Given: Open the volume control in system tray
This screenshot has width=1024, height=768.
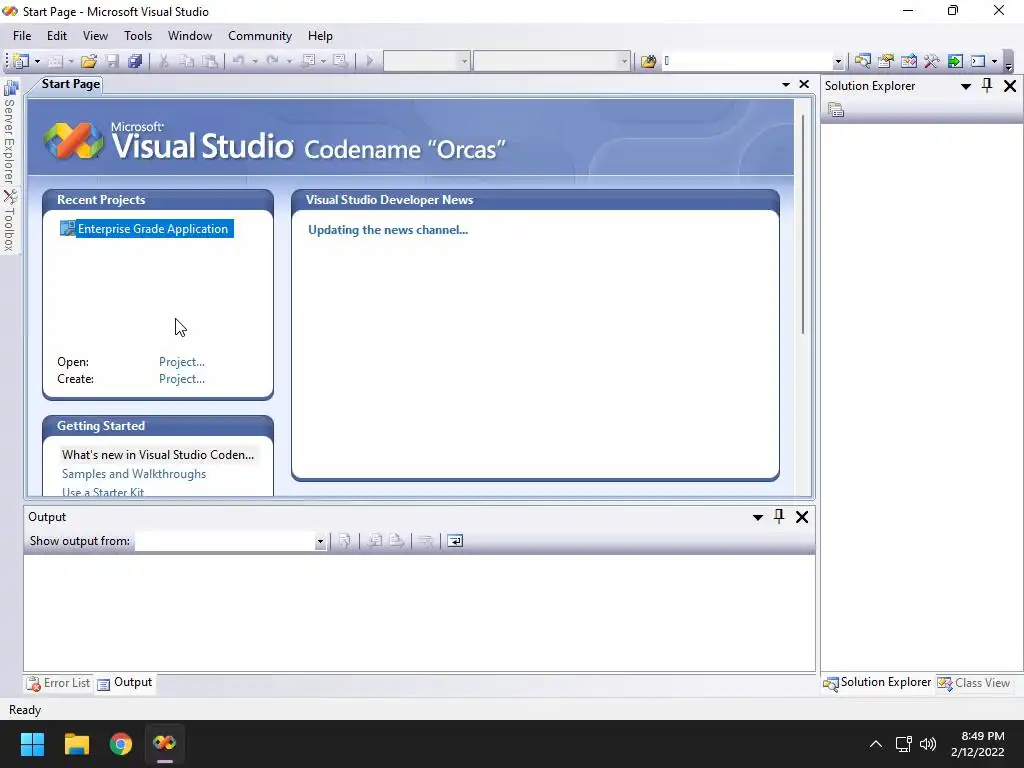Looking at the screenshot, I should [x=927, y=744].
